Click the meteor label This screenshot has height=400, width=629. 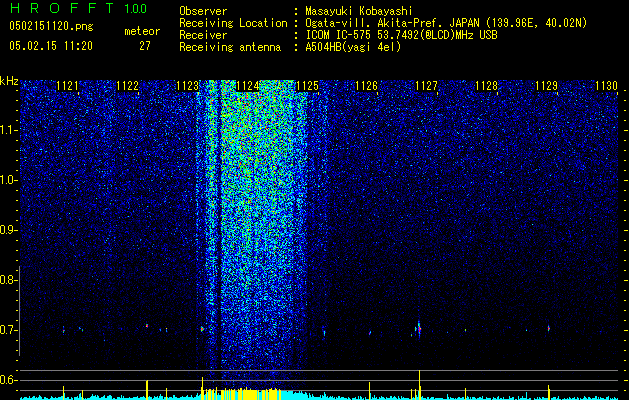(x=142, y=31)
